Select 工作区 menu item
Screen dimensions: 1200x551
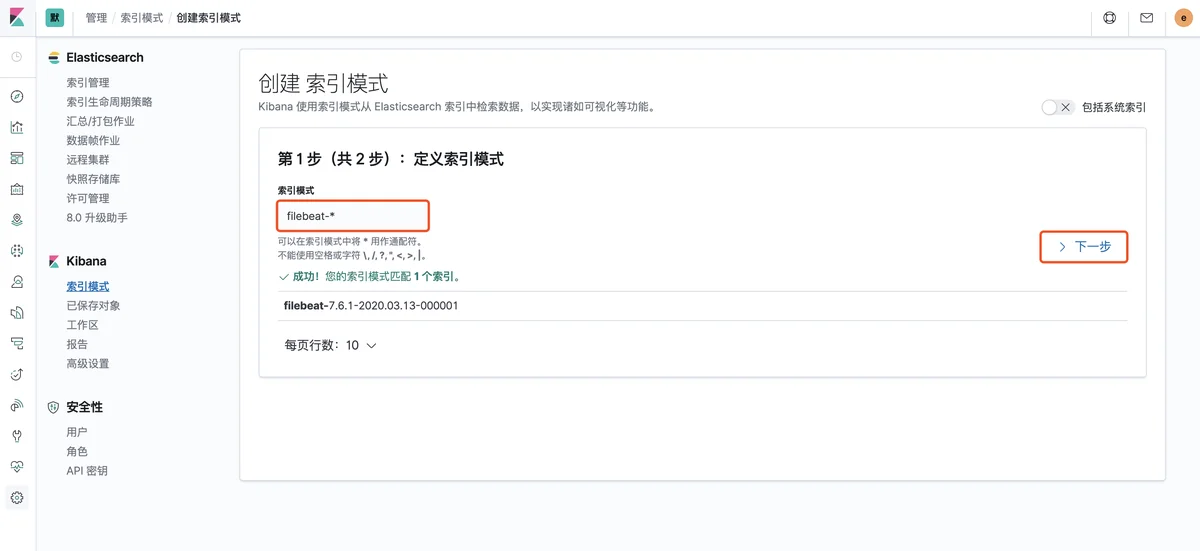tap(82, 325)
